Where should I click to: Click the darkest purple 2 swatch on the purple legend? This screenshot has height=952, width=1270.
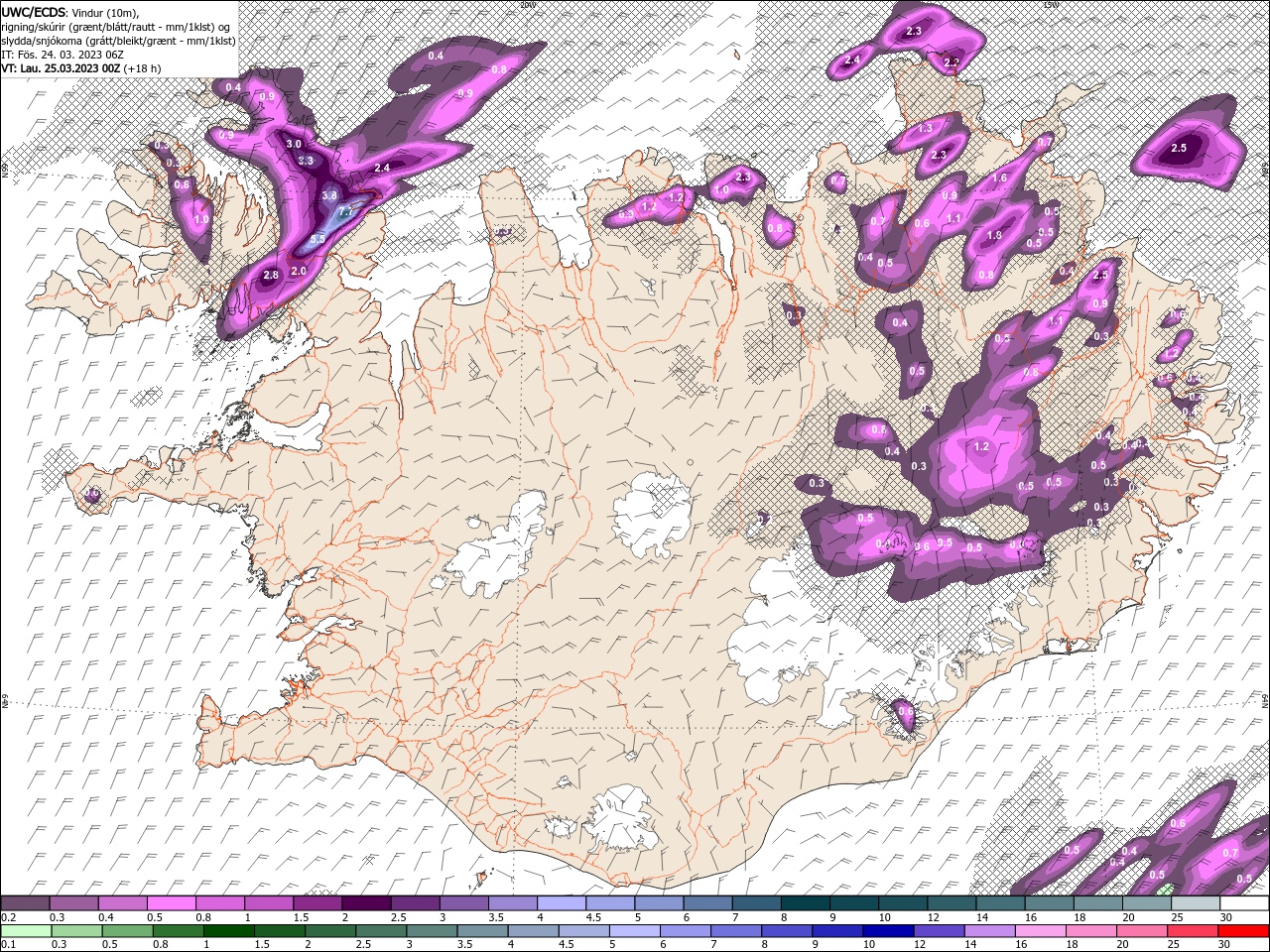(366, 903)
